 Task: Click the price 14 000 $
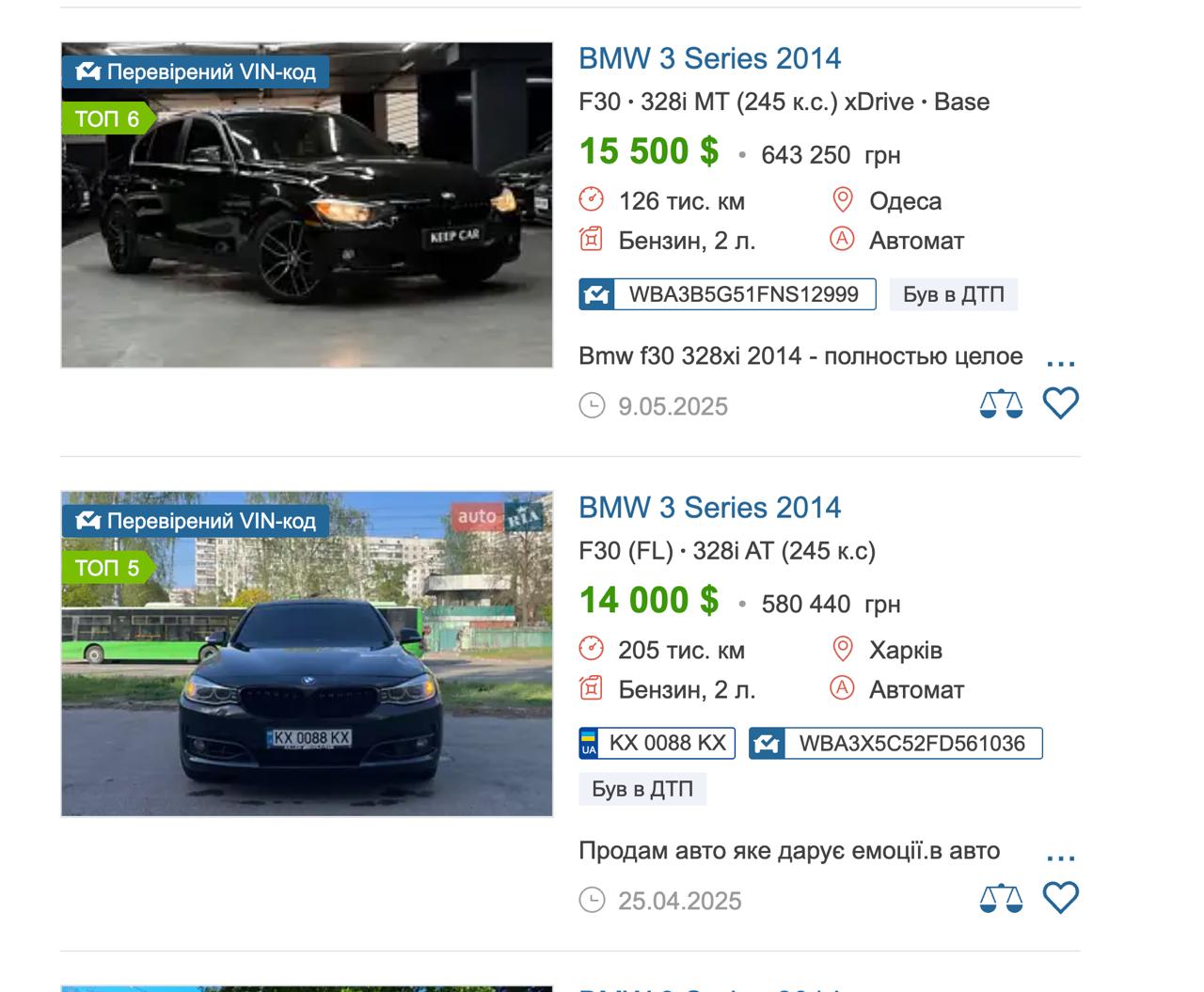click(648, 601)
